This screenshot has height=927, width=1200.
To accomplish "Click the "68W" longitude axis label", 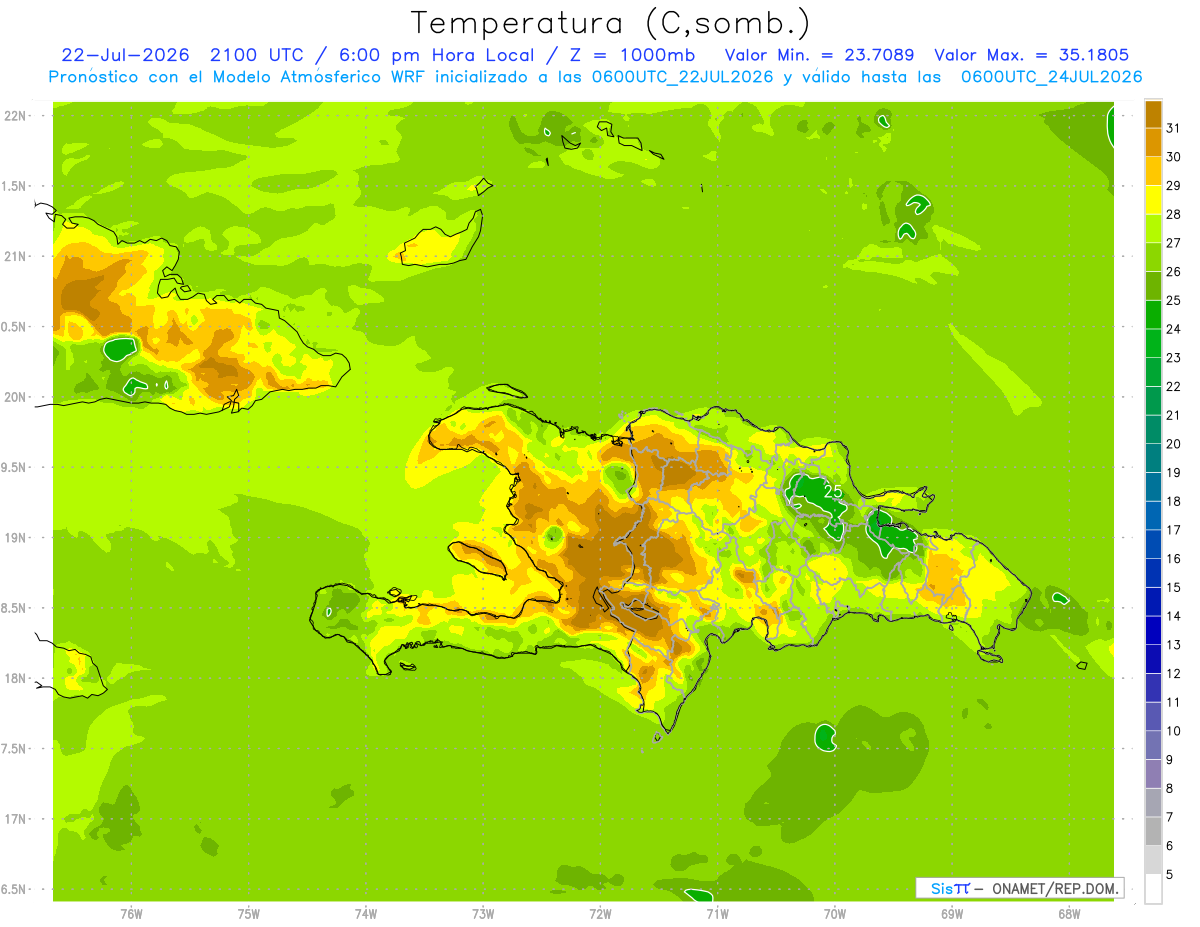I will coord(1069,913).
